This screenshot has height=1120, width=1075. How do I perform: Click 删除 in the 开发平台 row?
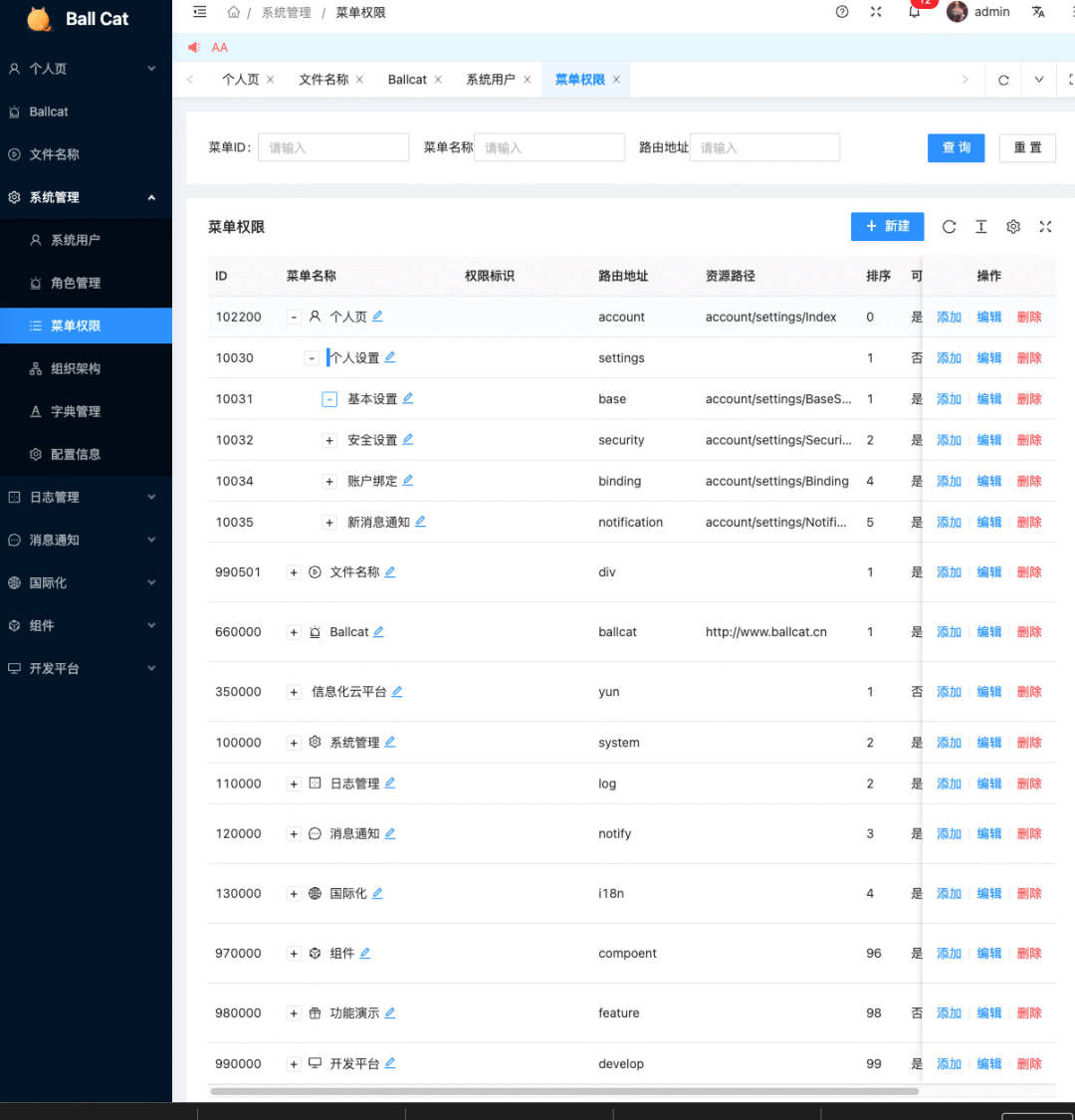(1028, 1063)
